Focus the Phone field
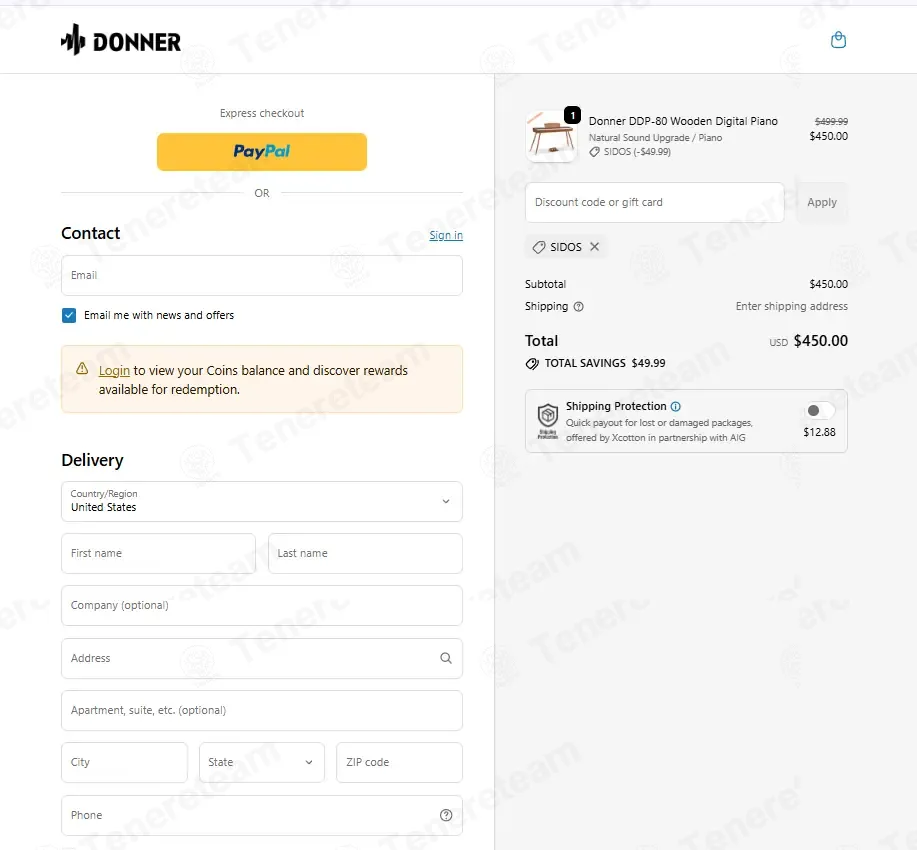 tap(262, 815)
